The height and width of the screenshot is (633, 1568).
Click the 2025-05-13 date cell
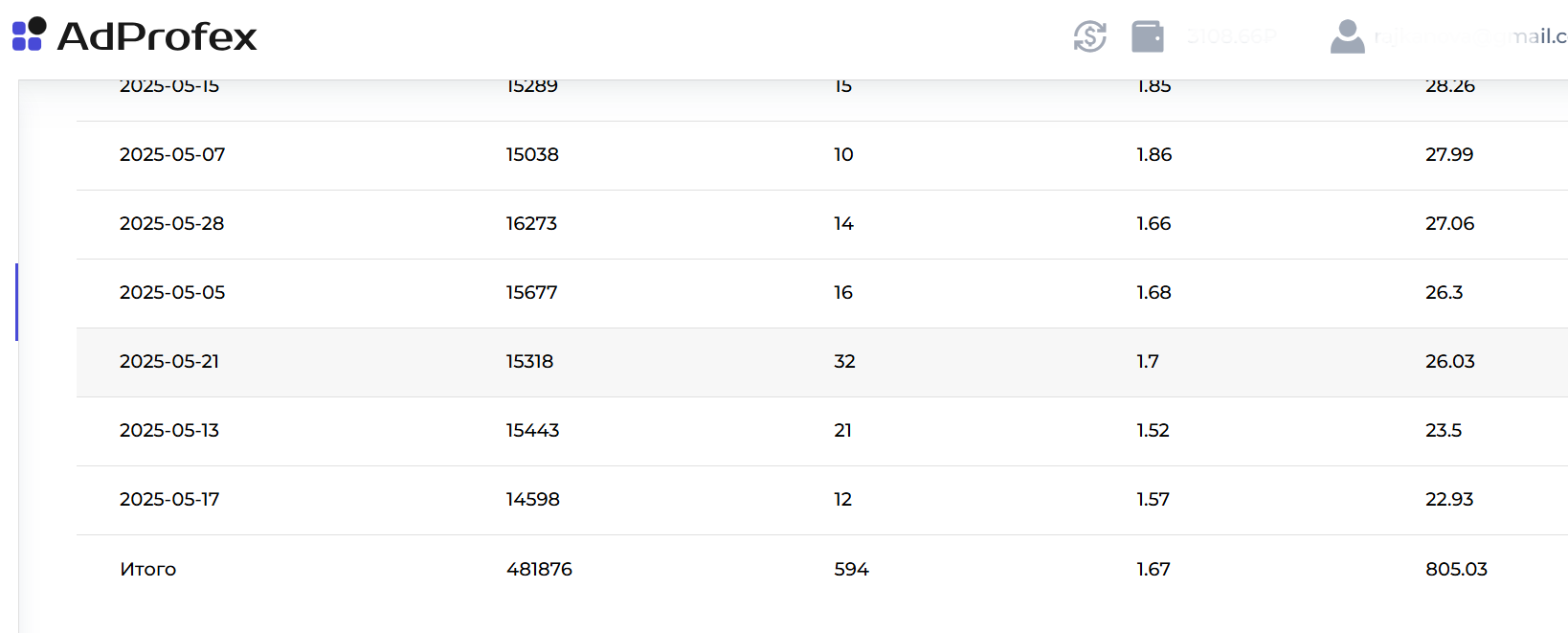pos(169,430)
